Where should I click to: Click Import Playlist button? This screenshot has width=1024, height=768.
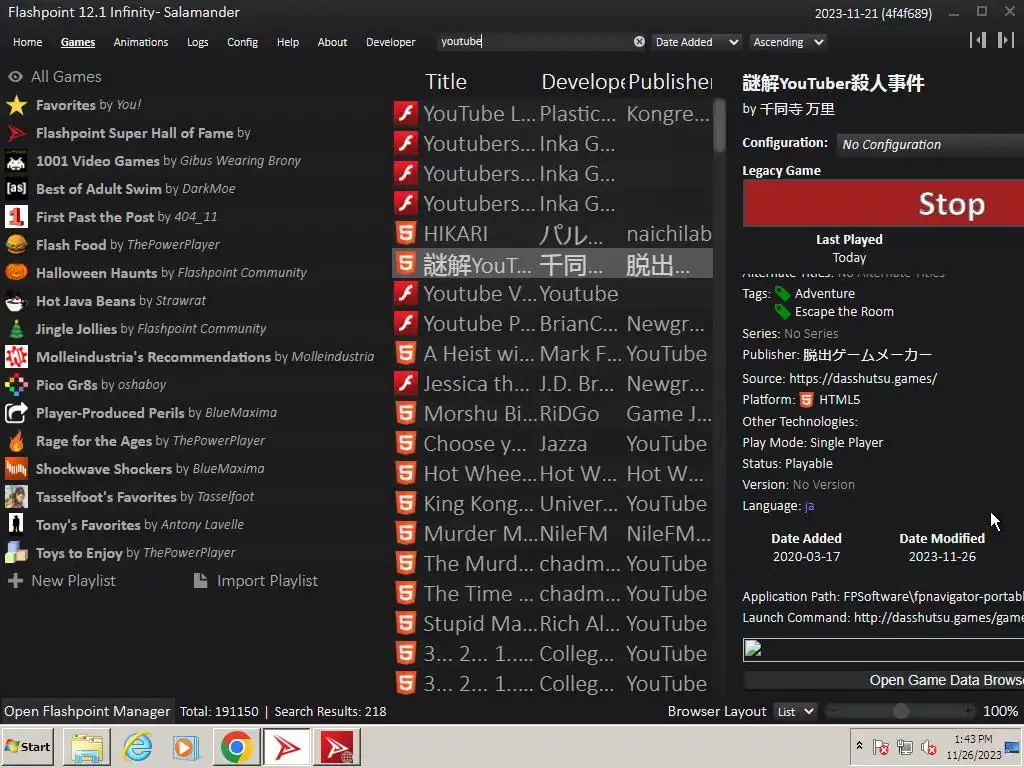coord(256,581)
